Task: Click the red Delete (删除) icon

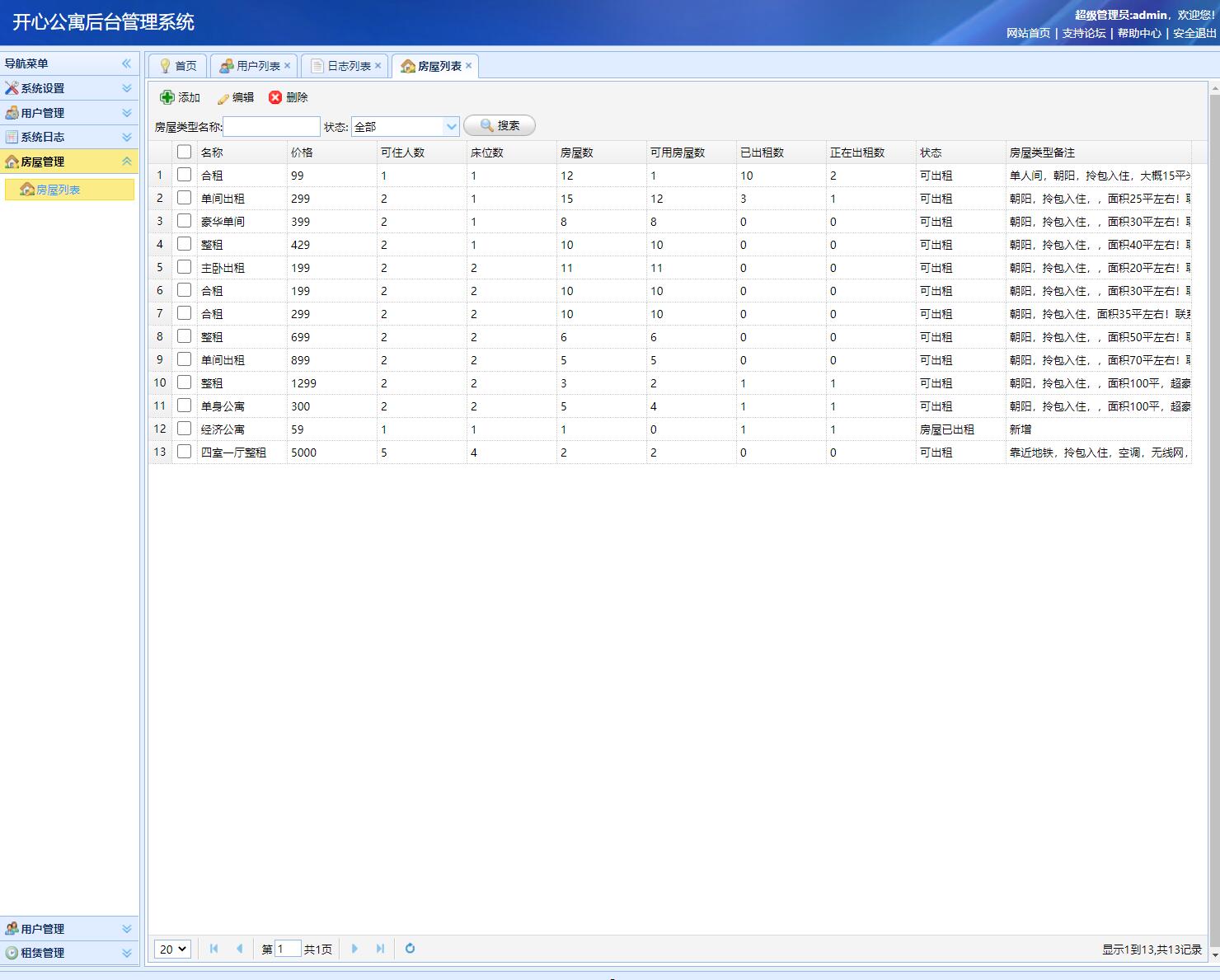Action: [275, 97]
